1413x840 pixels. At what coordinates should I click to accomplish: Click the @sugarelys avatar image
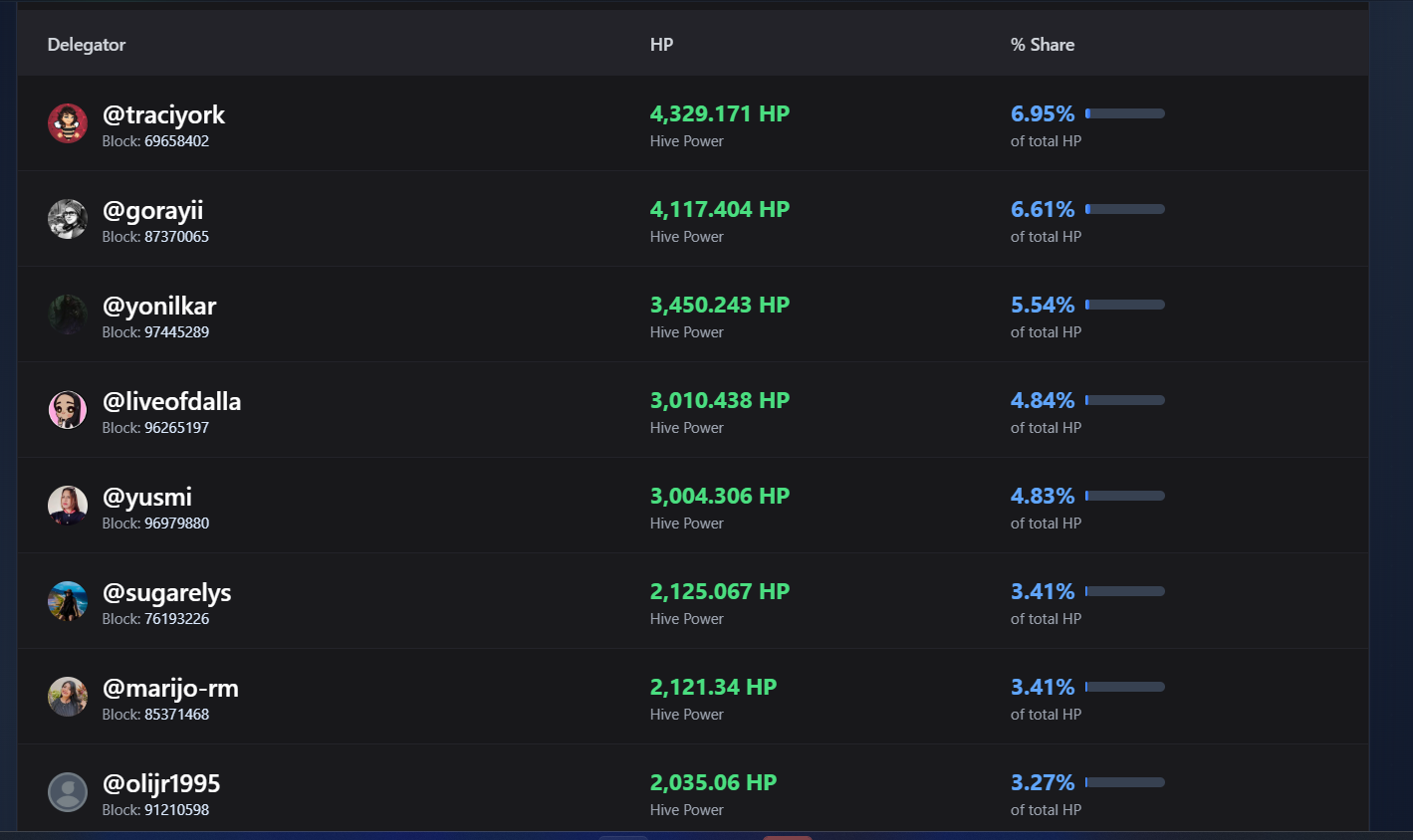pos(68,601)
